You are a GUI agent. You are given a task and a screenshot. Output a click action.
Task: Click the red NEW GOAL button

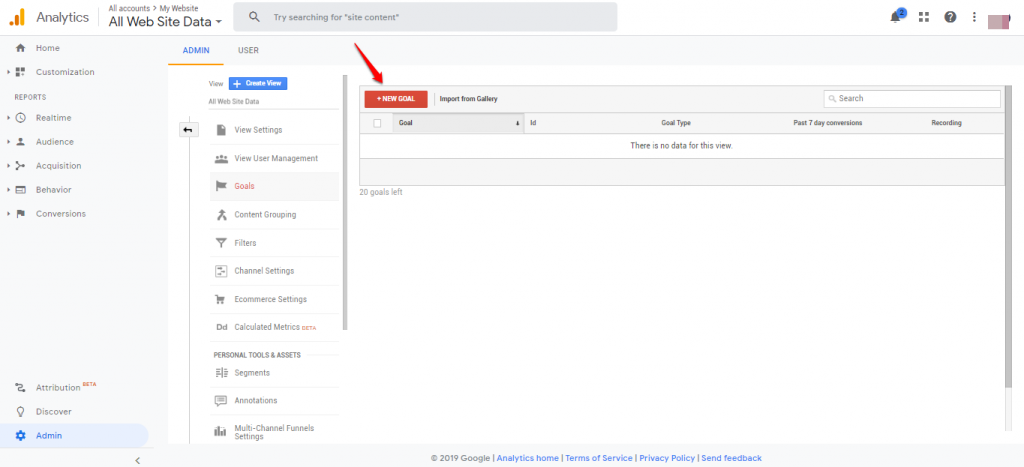coord(396,99)
